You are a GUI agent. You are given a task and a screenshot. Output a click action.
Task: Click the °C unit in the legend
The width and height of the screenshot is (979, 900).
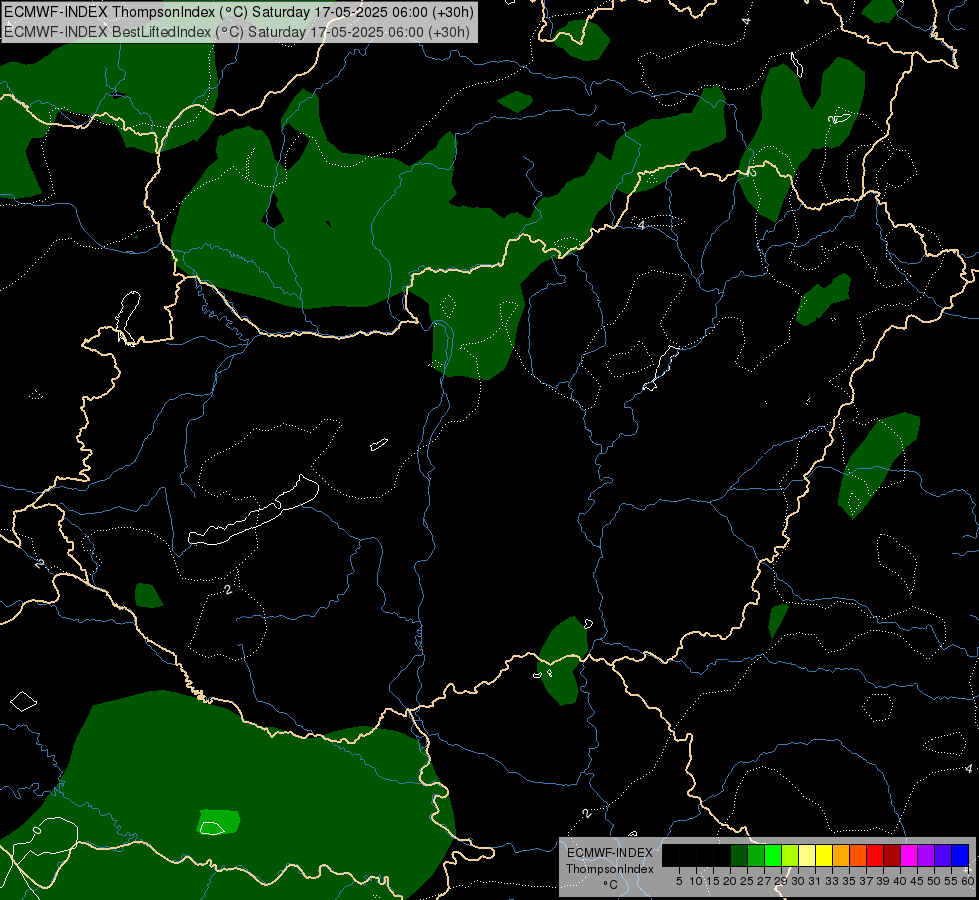coord(611,885)
